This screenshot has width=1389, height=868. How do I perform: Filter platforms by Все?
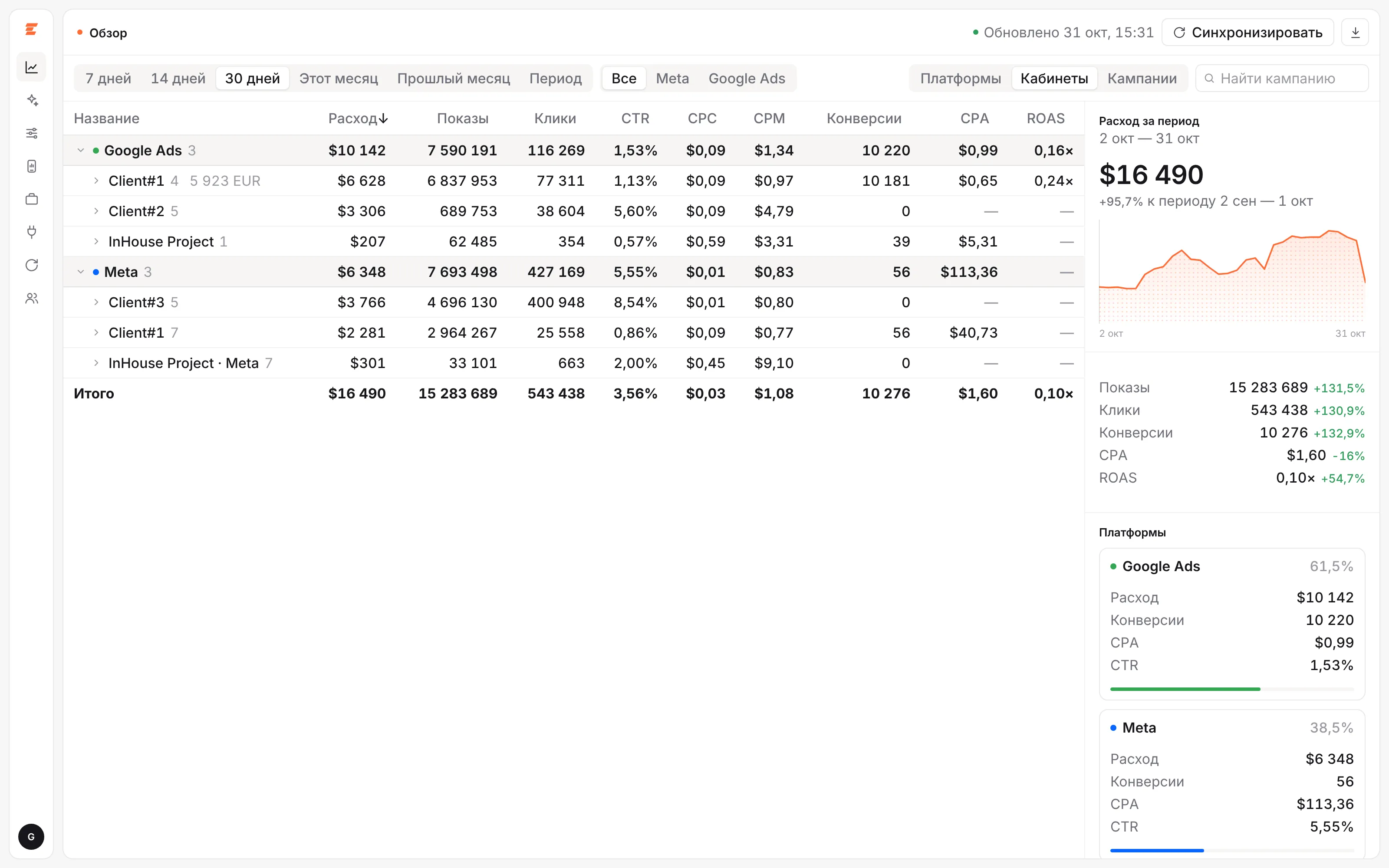click(624, 78)
